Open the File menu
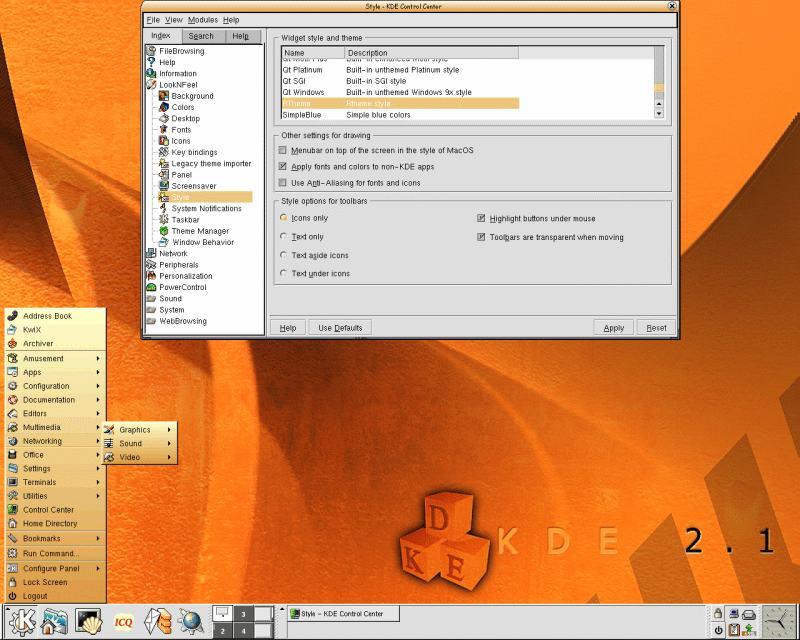This screenshot has width=800, height=640. point(153,20)
